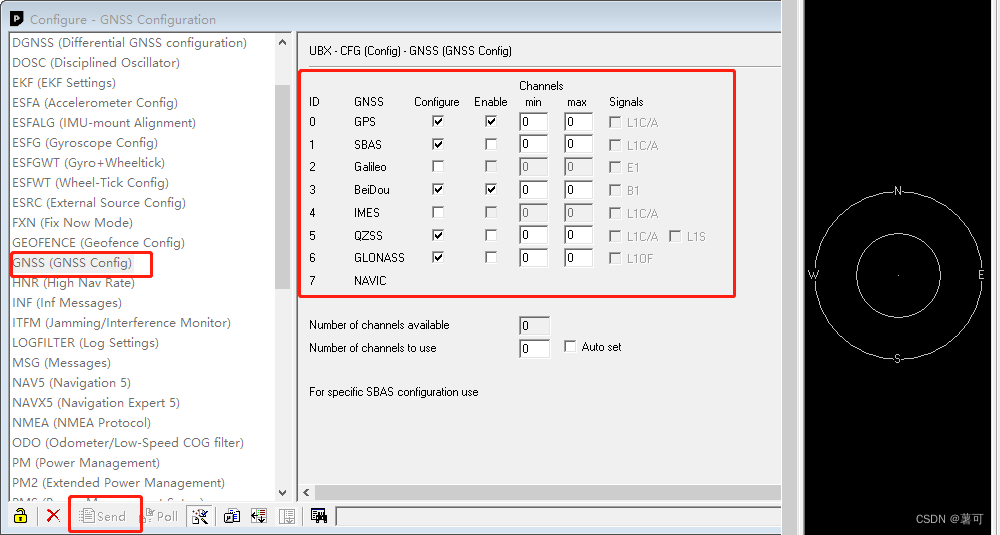Image resolution: width=1000 pixels, height=535 pixels.
Task: Click the left-and-down arrows list icon
Action: point(259,516)
